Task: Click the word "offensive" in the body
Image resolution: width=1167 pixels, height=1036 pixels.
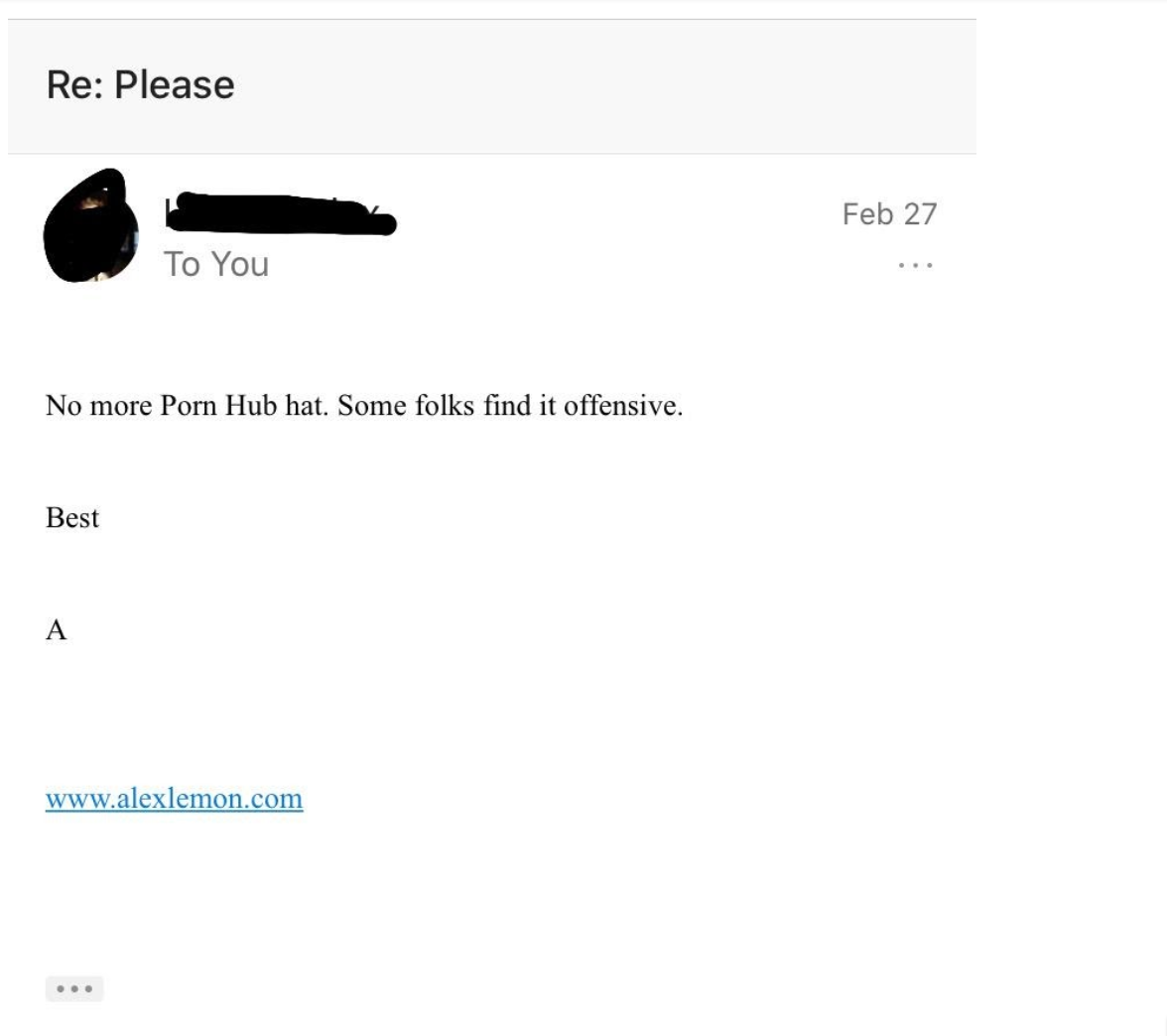Action: pos(622,407)
